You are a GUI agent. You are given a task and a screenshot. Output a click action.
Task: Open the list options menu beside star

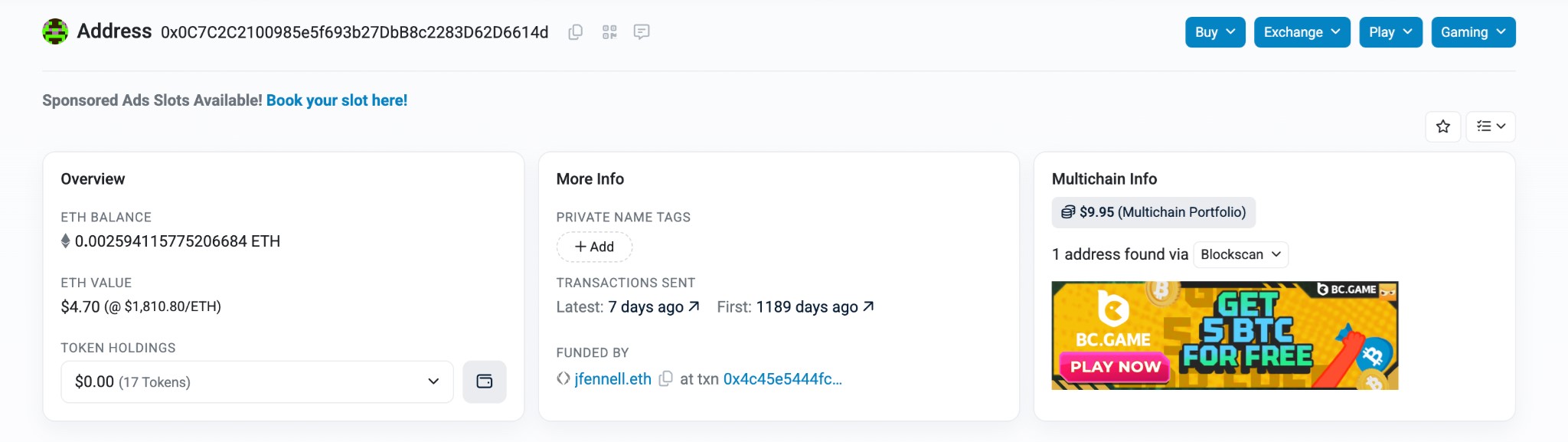coord(1491,126)
